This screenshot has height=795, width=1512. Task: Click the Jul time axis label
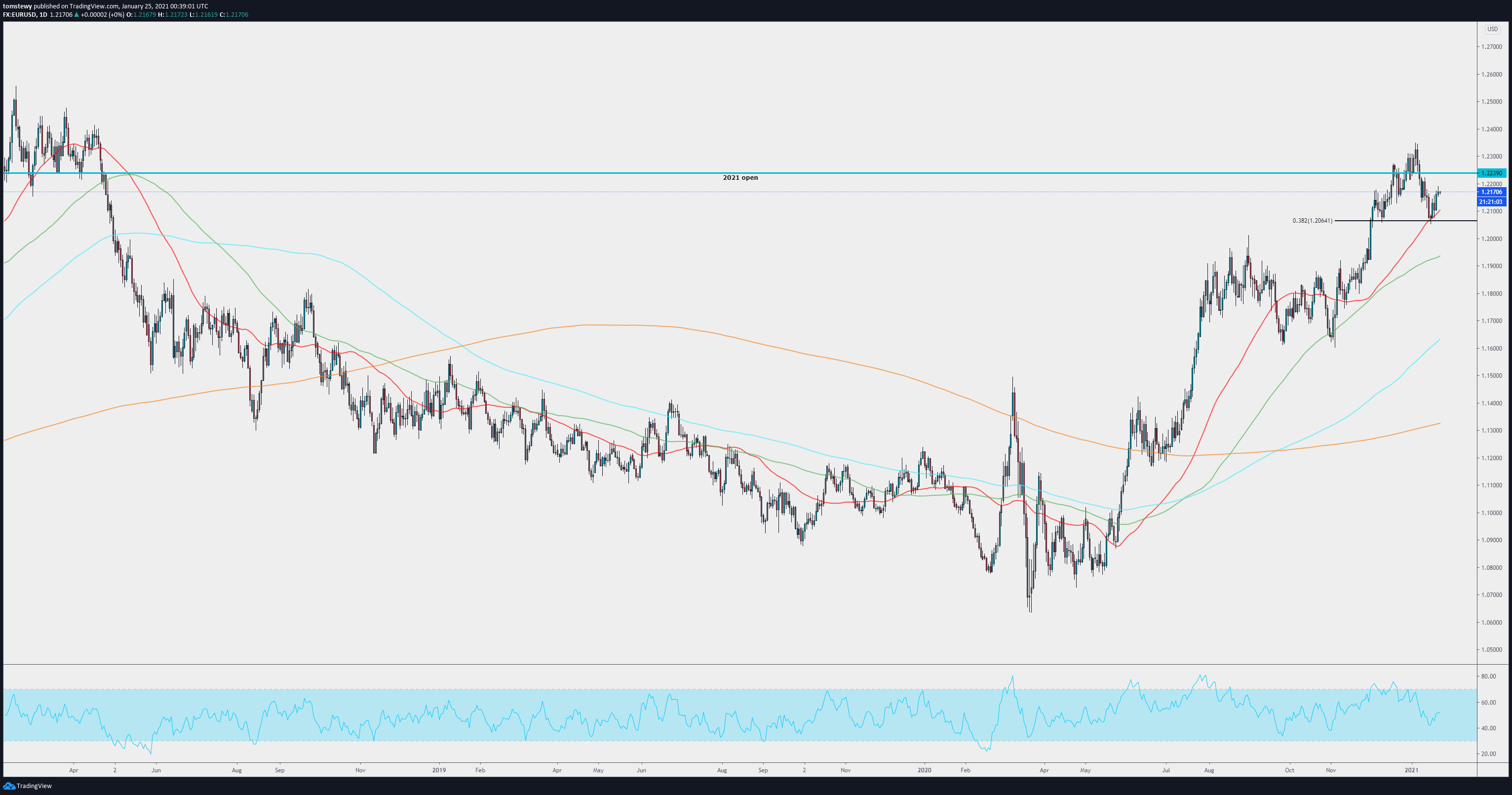(x=1165, y=770)
